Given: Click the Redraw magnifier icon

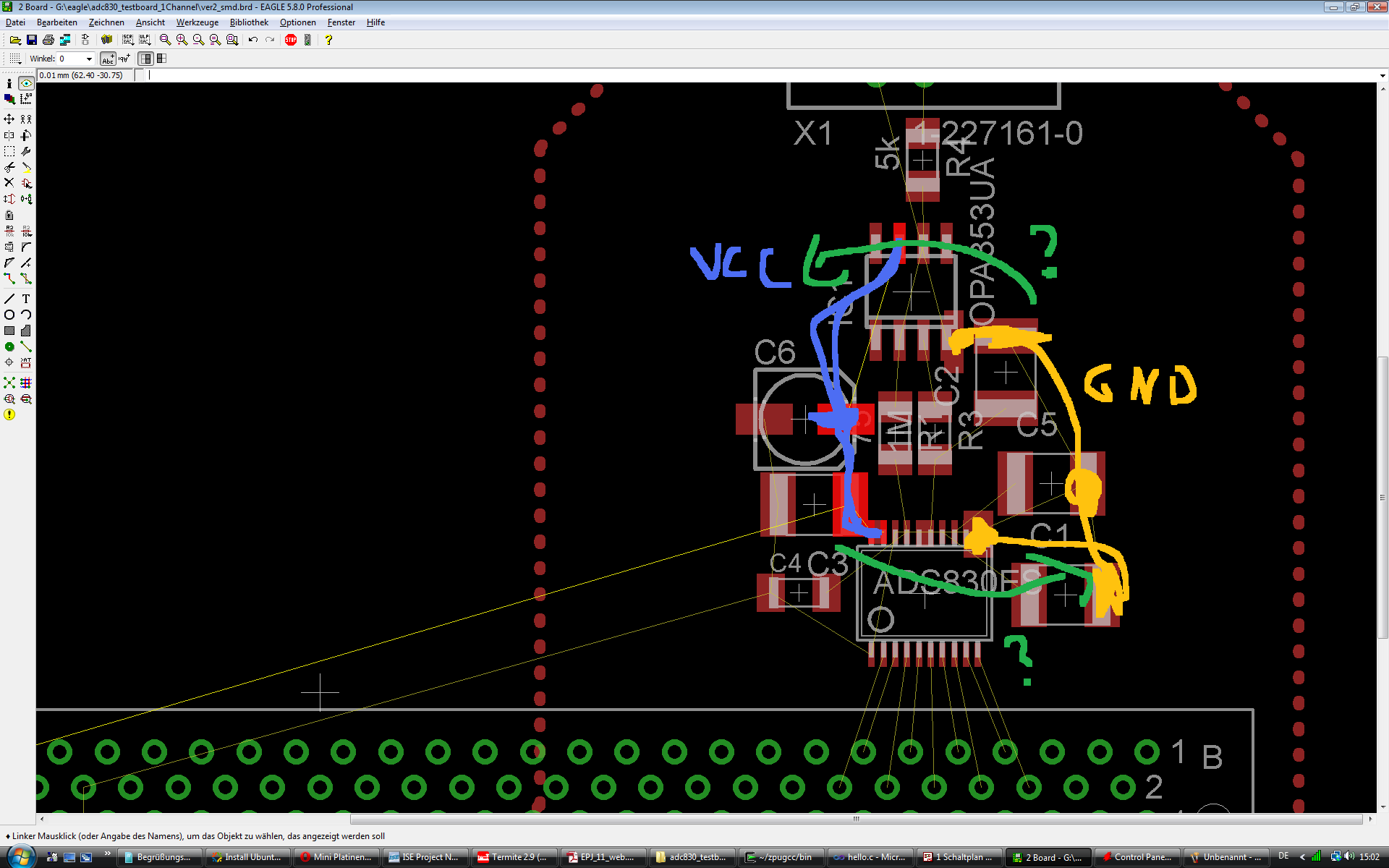Looking at the screenshot, I should (x=215, y=40).
